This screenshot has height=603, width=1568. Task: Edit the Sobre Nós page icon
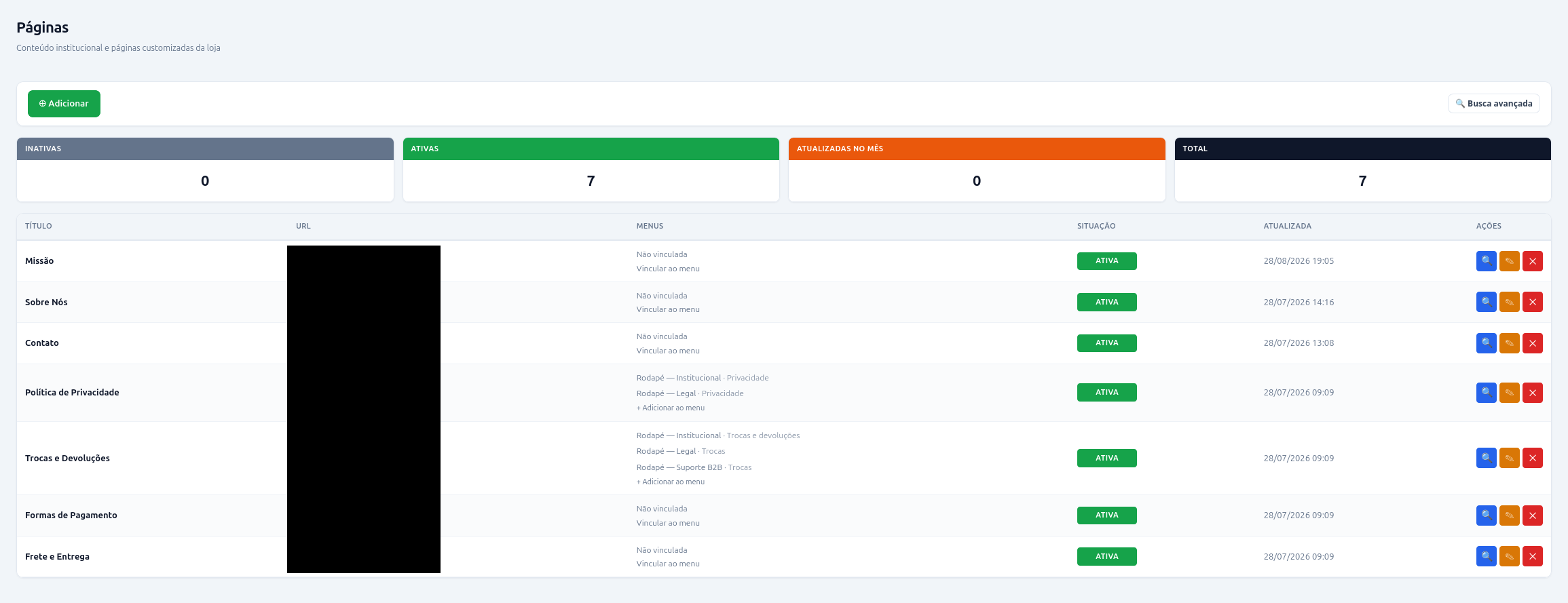1509,302
